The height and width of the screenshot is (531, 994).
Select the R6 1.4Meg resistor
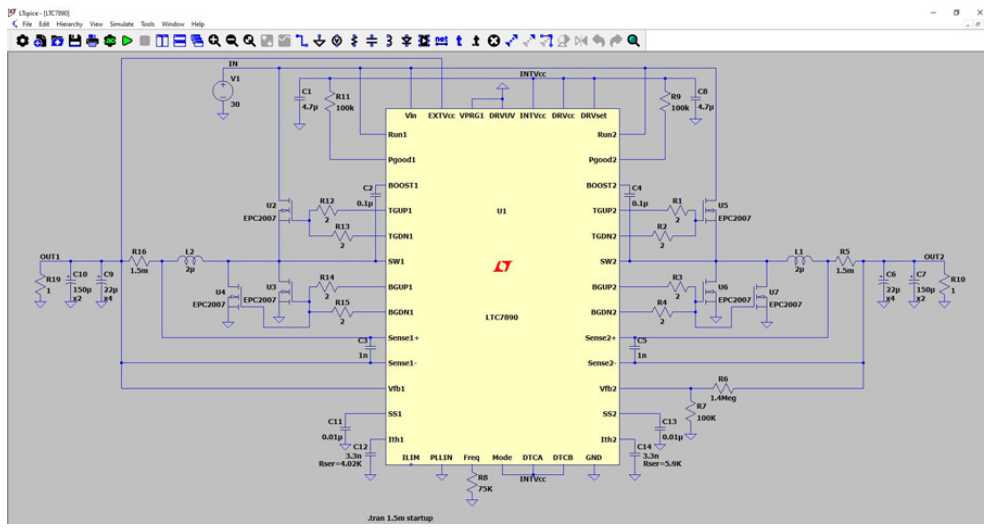723,388
